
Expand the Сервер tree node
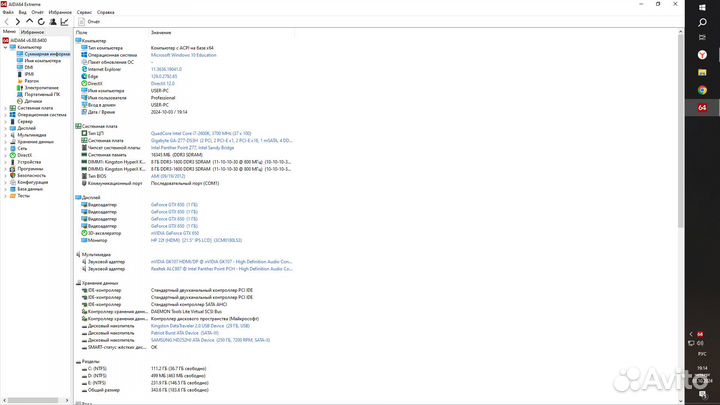(6, 122)
